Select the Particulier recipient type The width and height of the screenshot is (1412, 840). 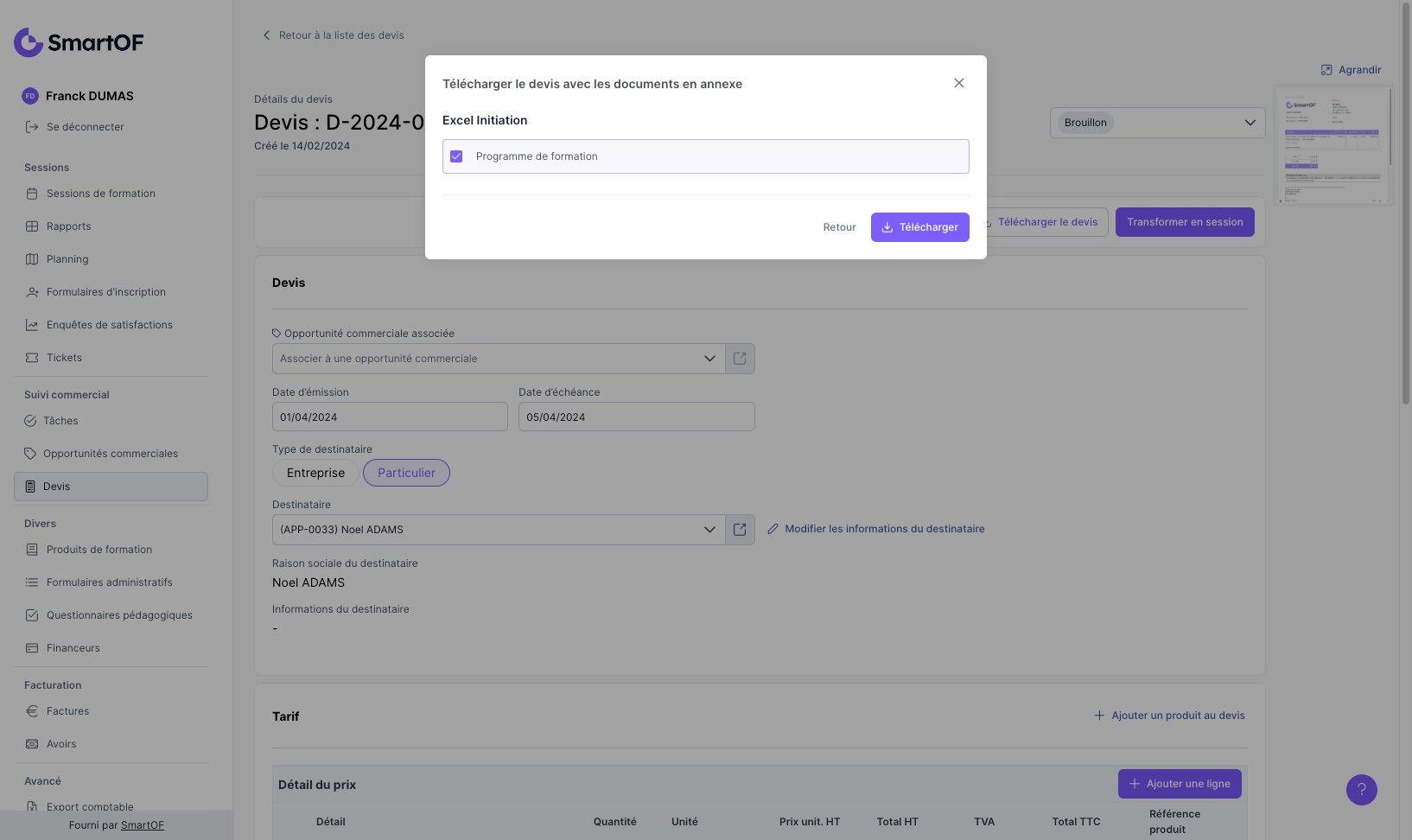(x=406, y=473)
